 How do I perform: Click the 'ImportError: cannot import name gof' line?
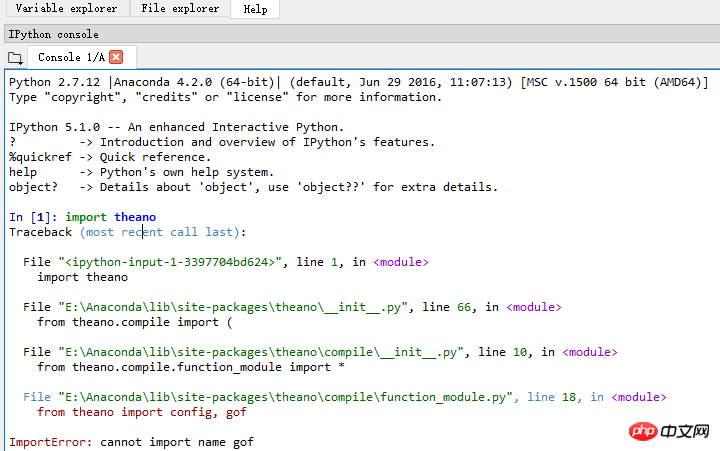[x=131, y=442]
